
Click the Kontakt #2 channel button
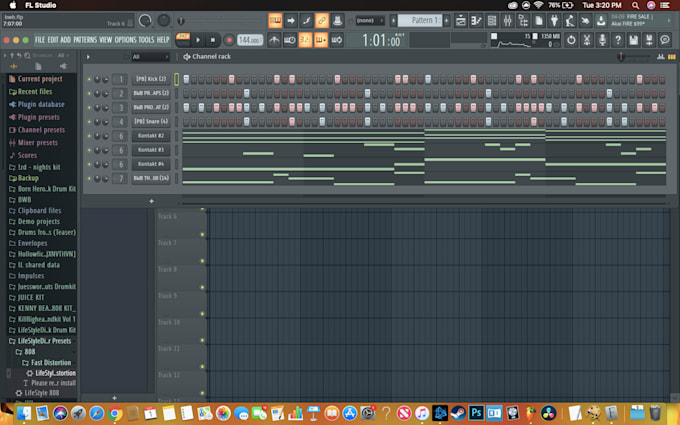tap(150, 135)
